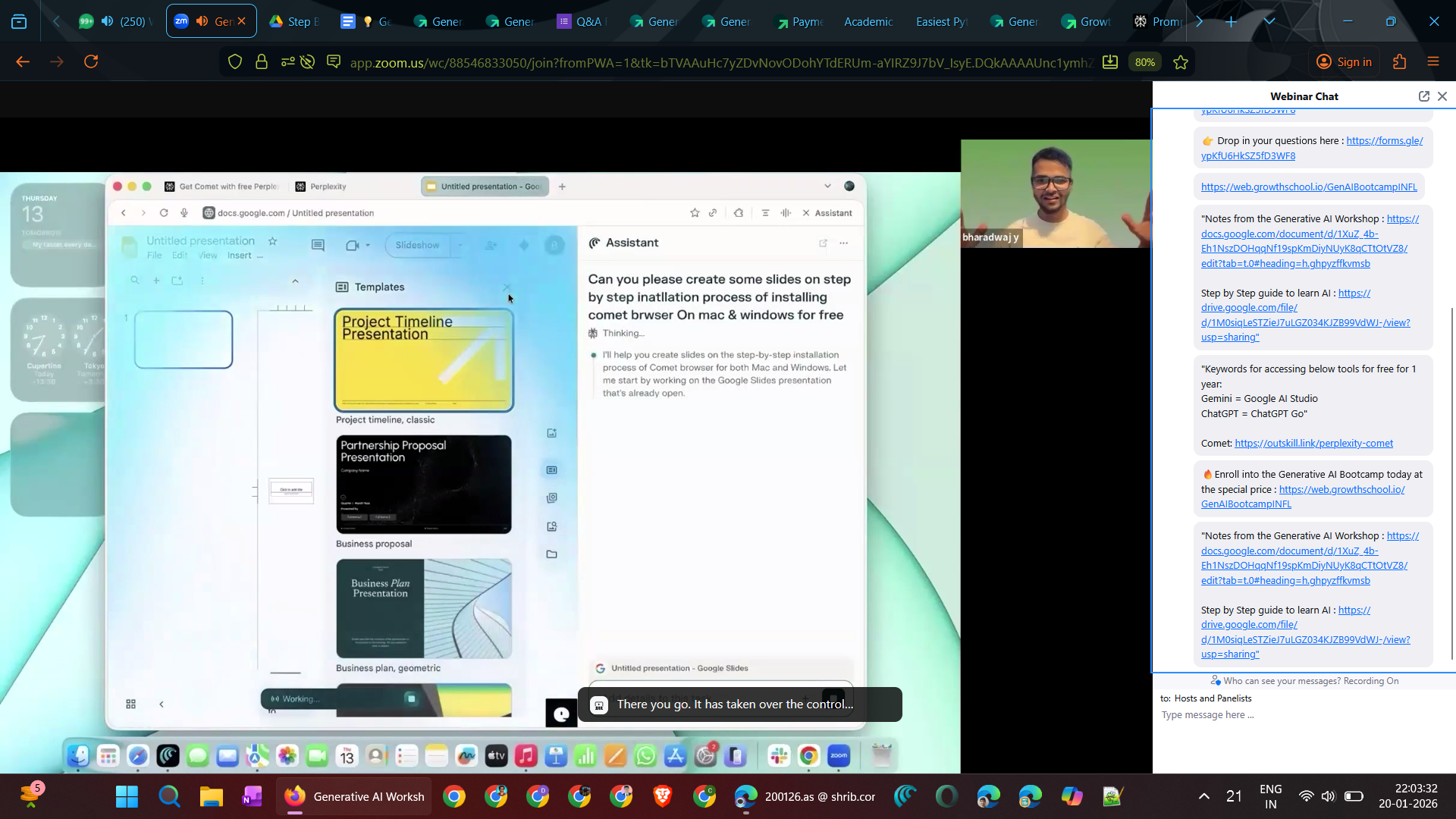The image size is (1456, 819).
Task: Toggle the blocked autoplay permission icon
Action: point(307,62)
